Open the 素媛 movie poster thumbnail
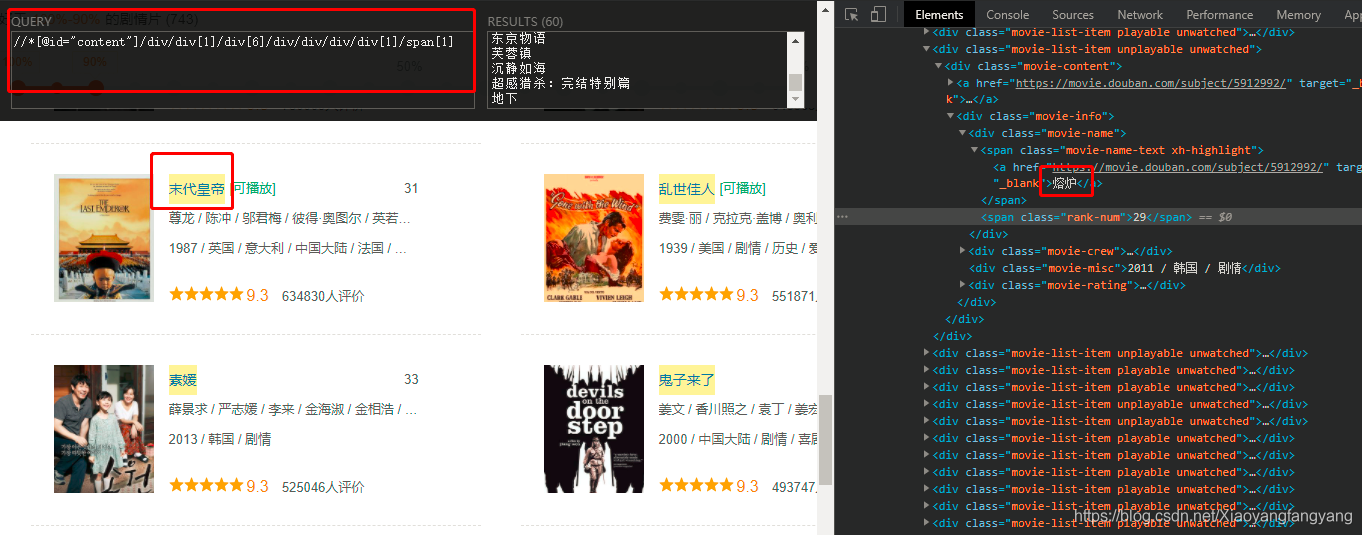The height and width of the screenshot is (535, 1362). tap(103, 429)
